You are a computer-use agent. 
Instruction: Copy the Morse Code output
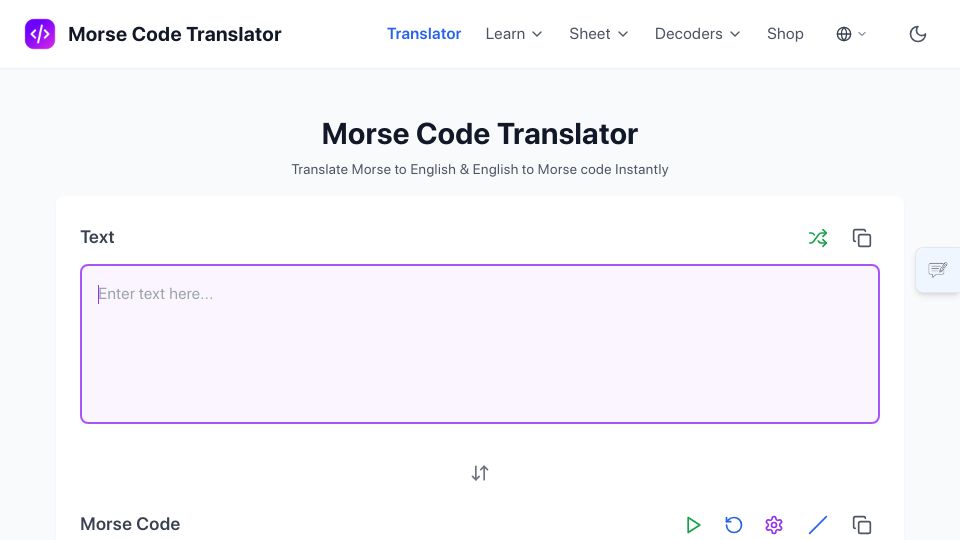click(861, 525)
